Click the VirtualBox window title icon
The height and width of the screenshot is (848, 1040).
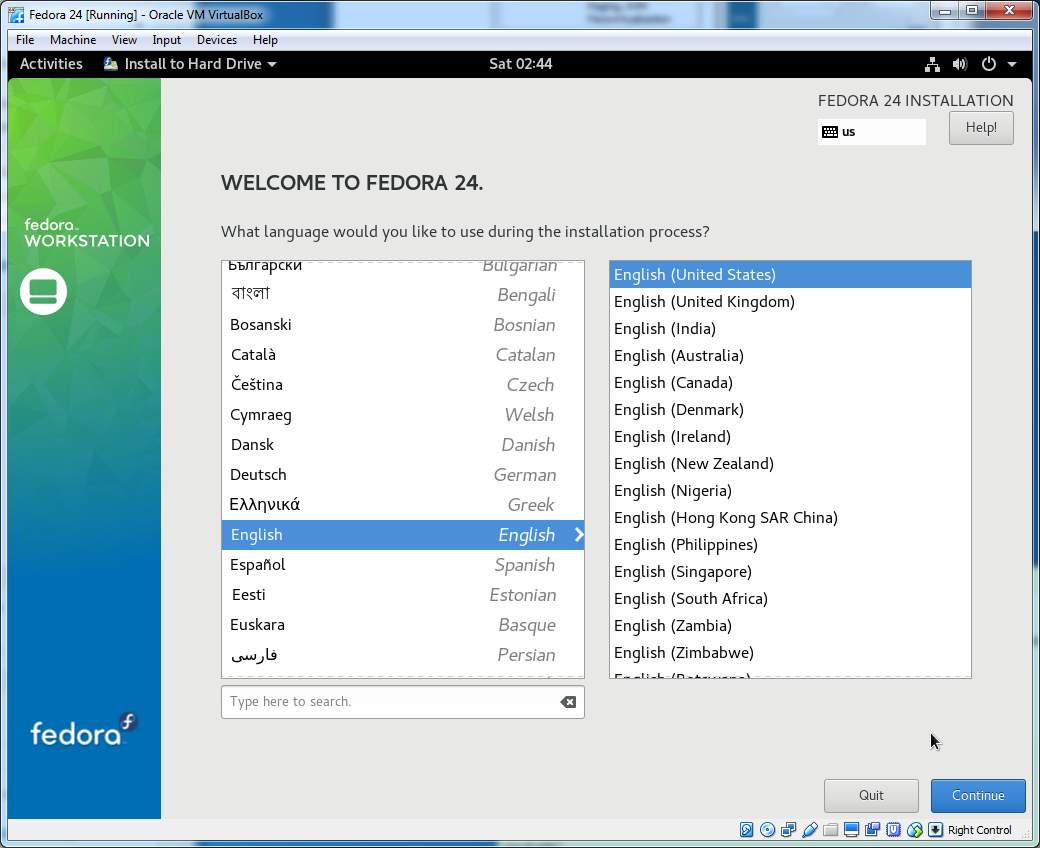(17, 15)
